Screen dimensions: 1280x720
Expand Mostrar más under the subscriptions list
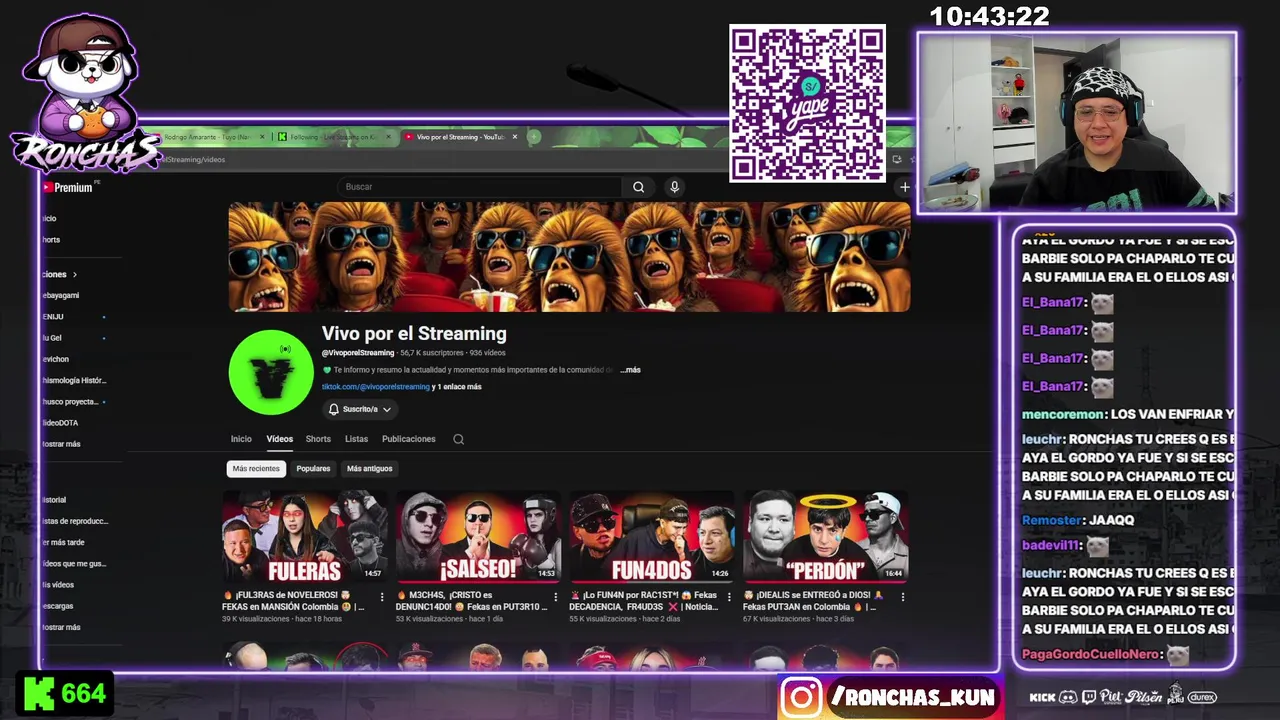[61, 444]
